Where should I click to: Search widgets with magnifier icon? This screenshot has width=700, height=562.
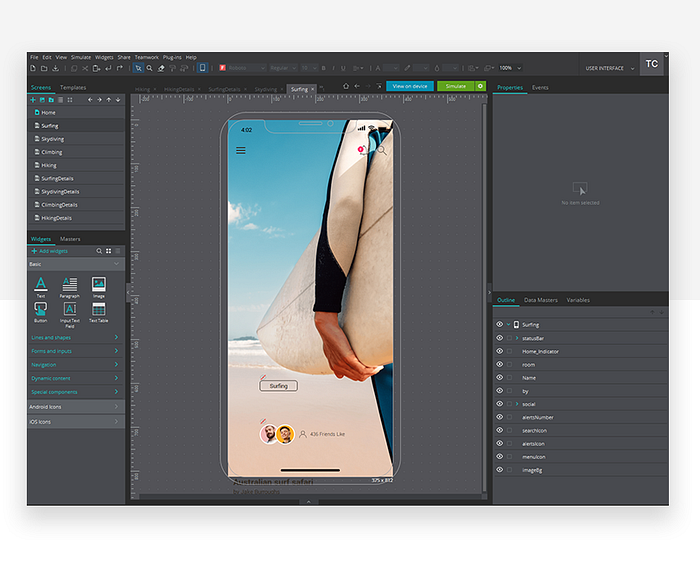pos(99,251)
